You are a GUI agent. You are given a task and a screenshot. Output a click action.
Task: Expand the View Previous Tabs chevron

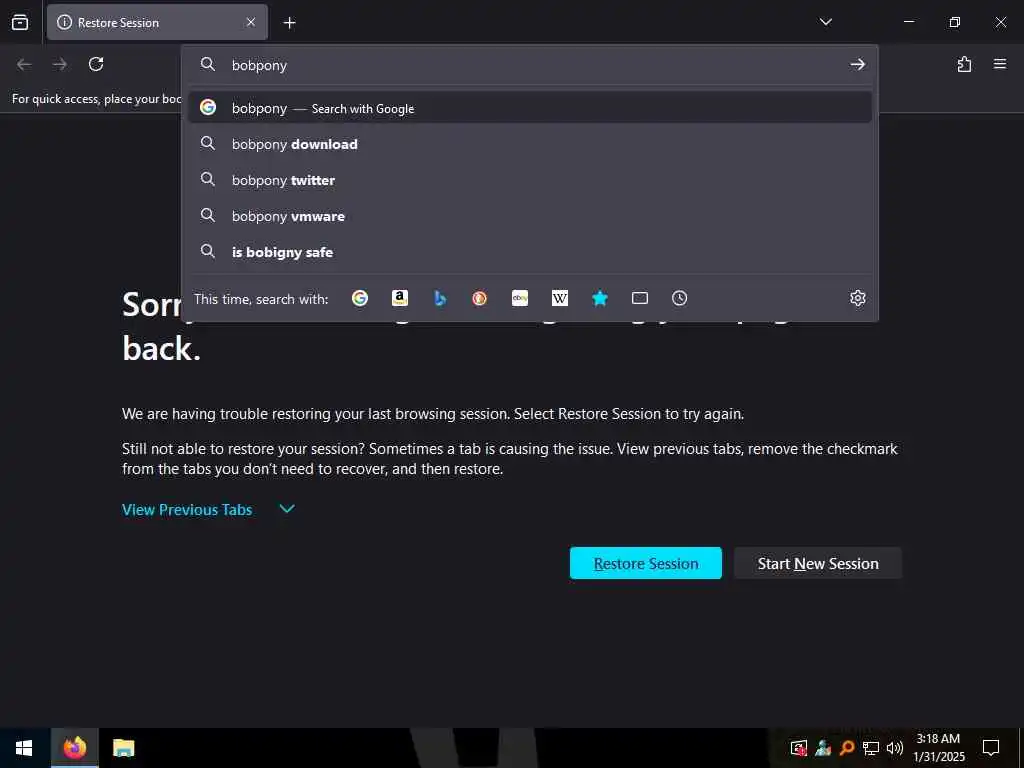287,509
